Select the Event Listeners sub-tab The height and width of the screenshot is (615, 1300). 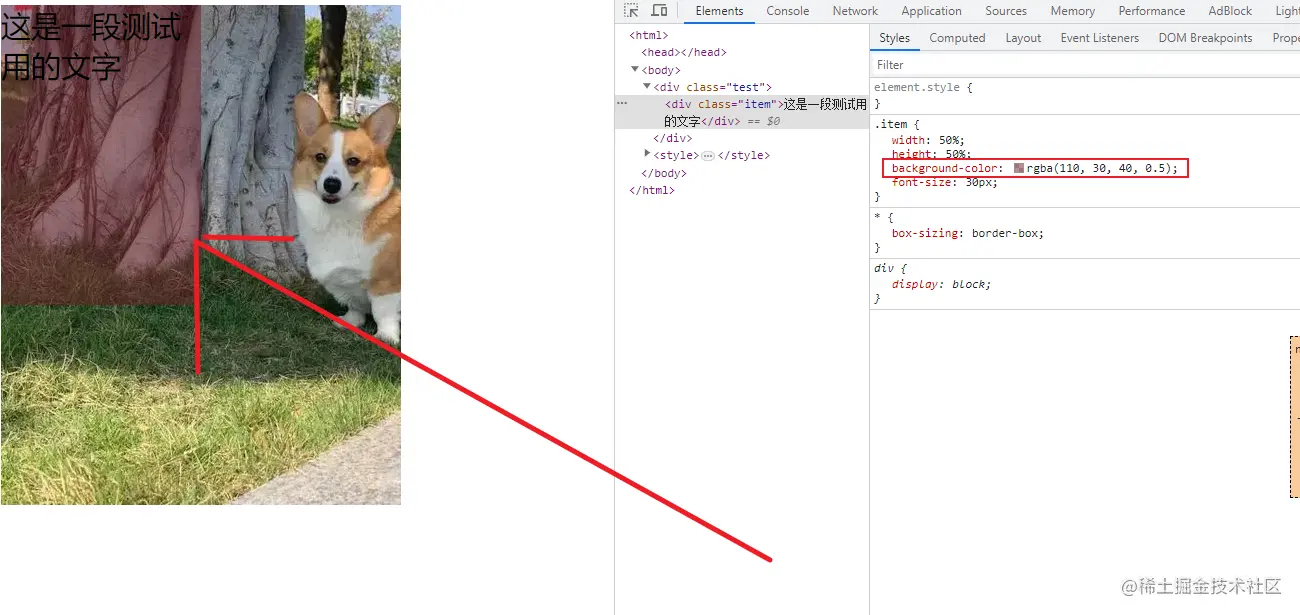pyautogui.click(x=1100, y=38)
